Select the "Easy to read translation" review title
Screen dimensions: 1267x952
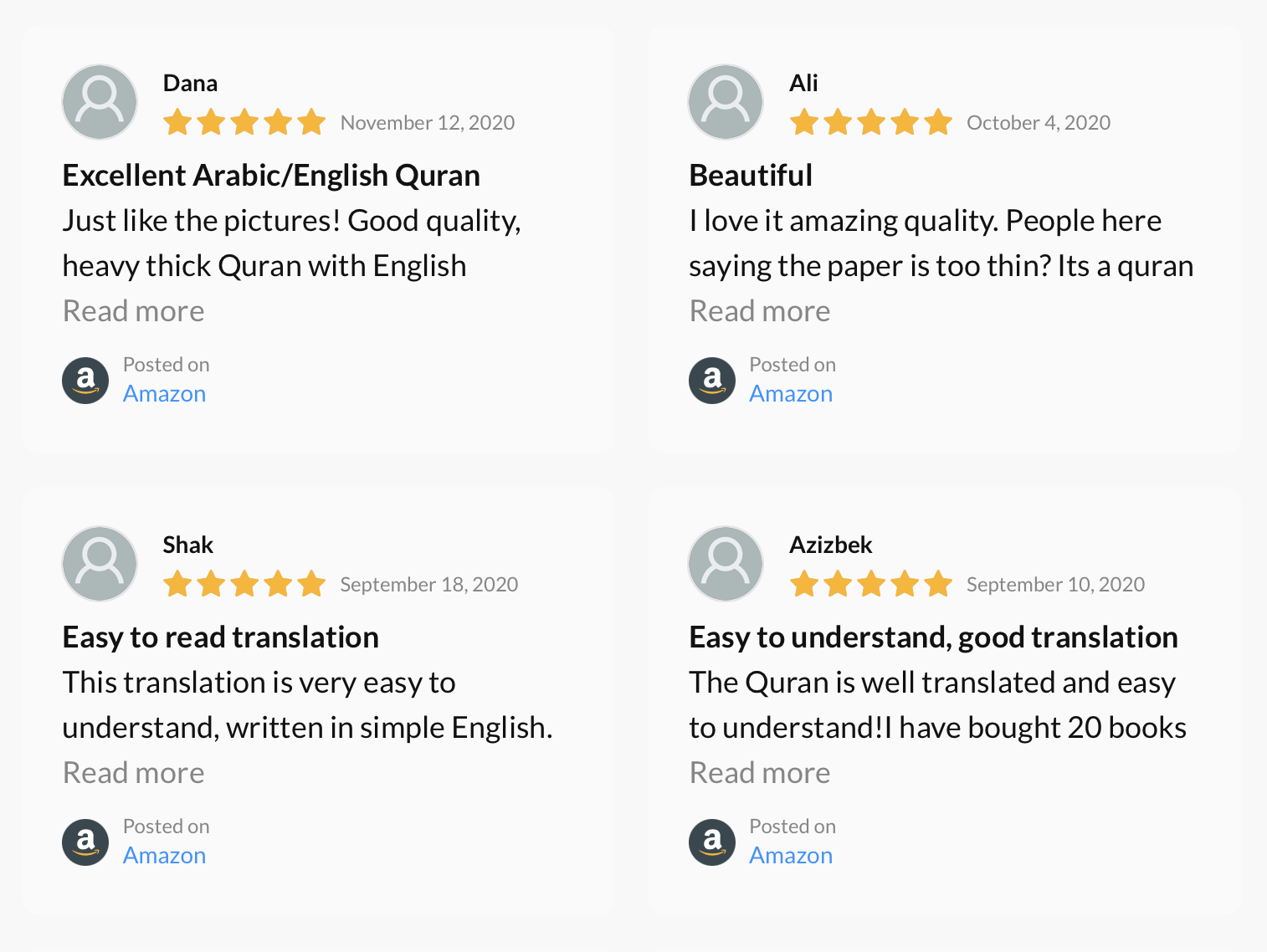(x=220, y=637)
